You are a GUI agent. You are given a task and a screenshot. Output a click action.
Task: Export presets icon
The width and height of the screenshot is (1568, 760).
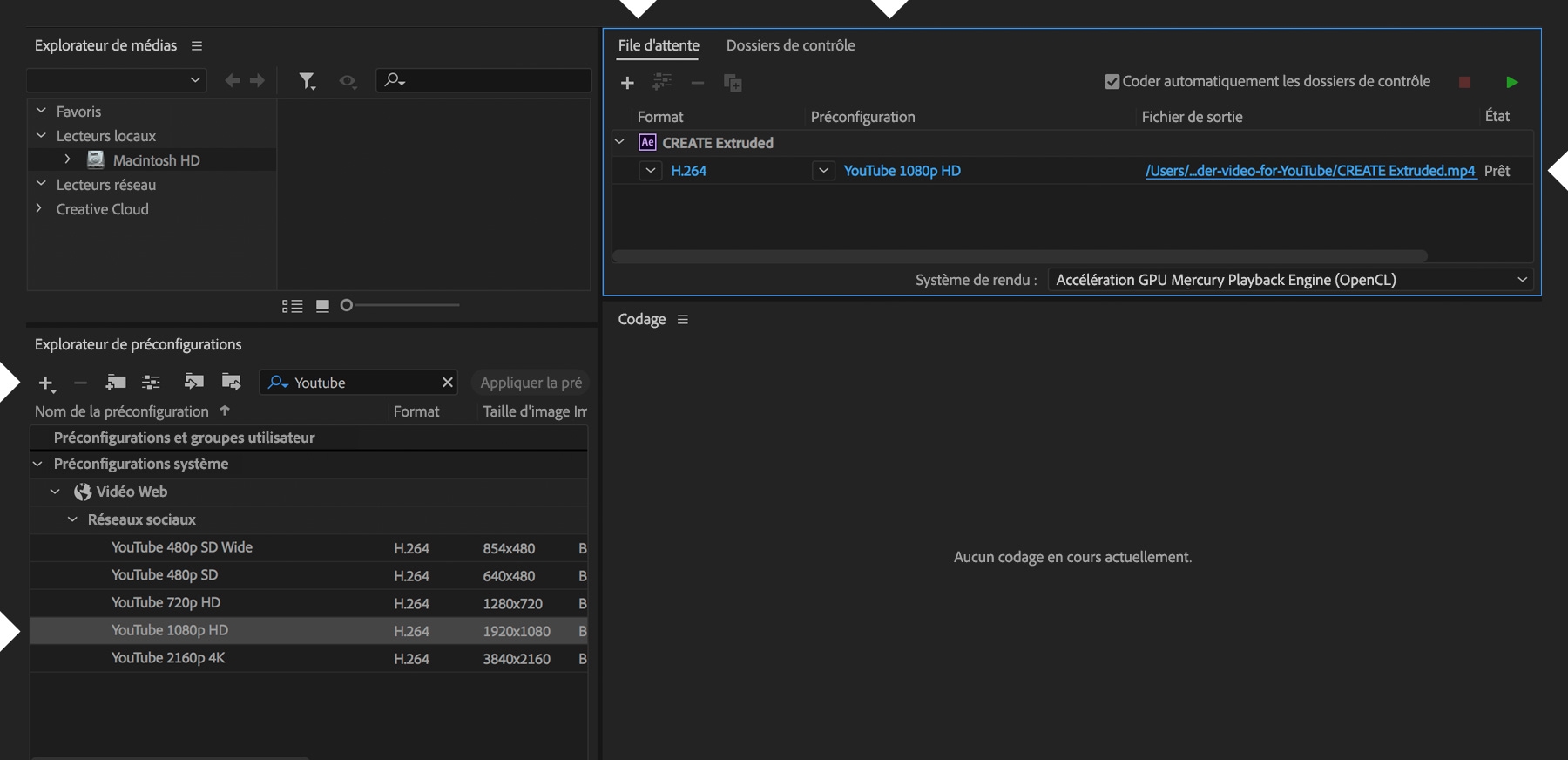(x=231, y=381)
